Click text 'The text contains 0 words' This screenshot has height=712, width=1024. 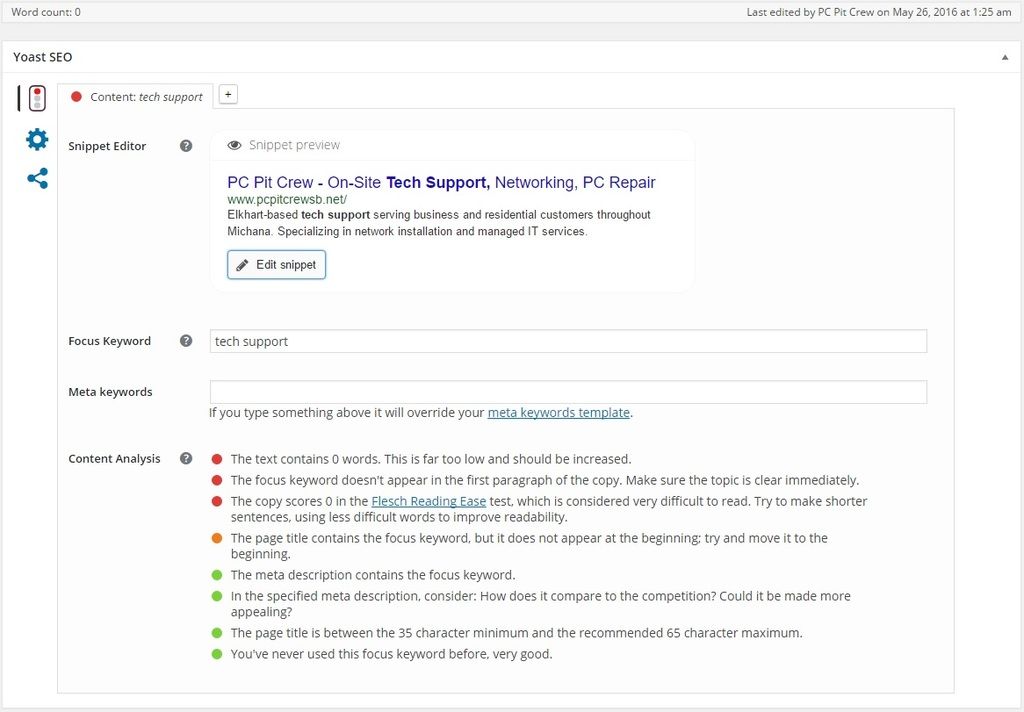click(306, 459)
